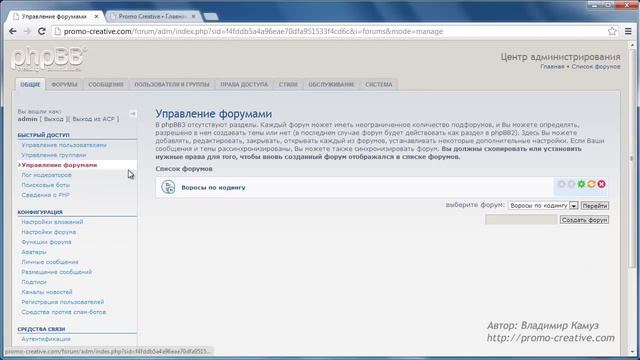Click in the new forum name field
The height and width of the screenshot is (360, 640).
(x=521, y=220)
